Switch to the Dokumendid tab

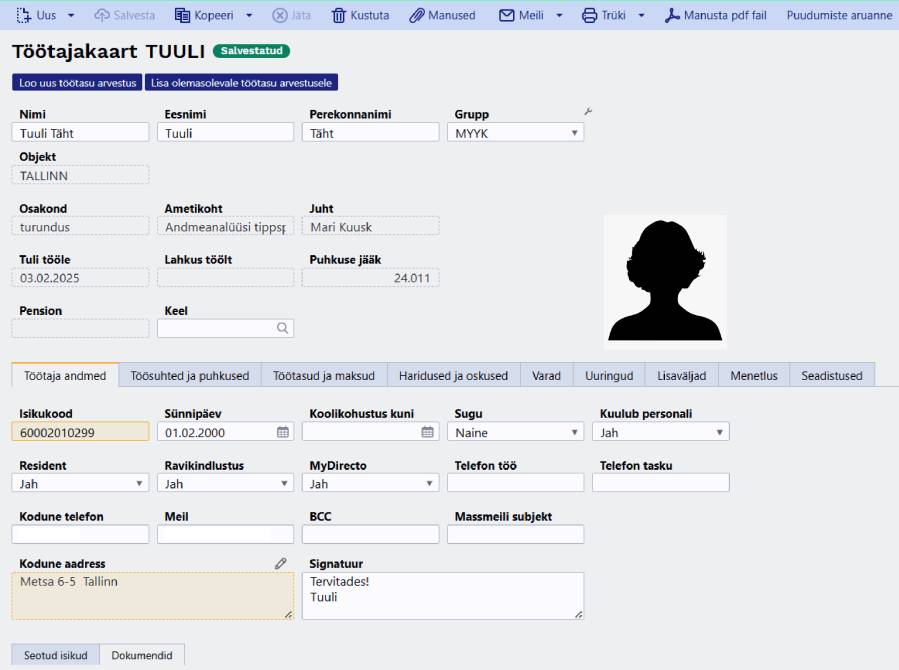point(141,656)
